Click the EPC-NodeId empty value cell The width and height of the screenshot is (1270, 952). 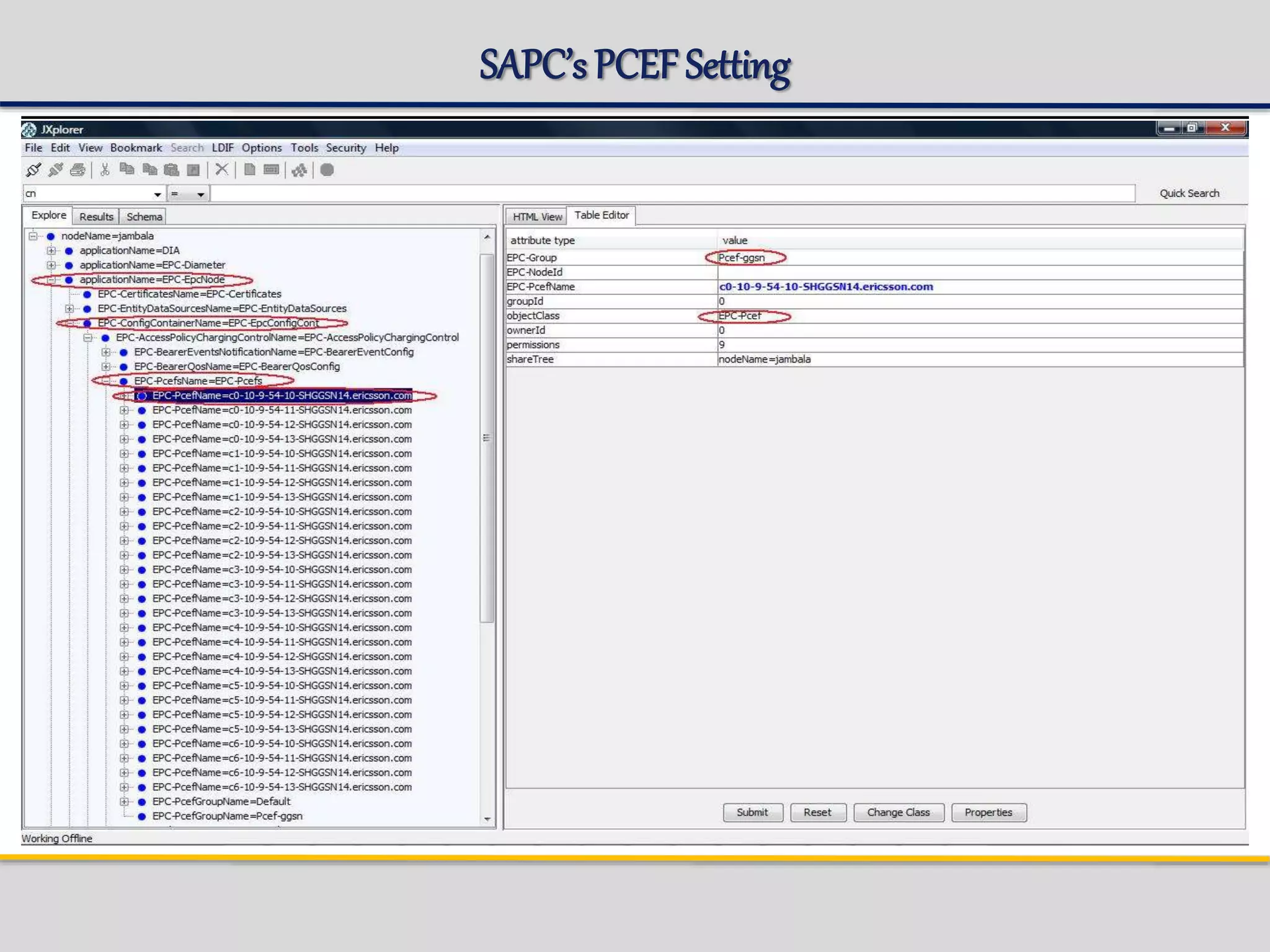[980, 272]
